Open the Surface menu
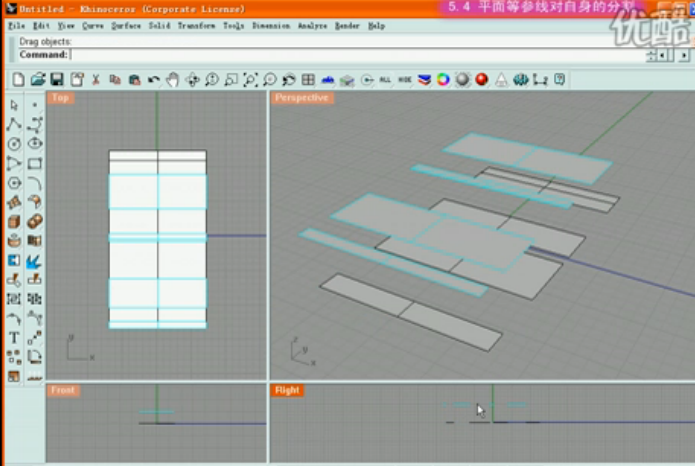 pyautogui.click(x=126, y=26)
